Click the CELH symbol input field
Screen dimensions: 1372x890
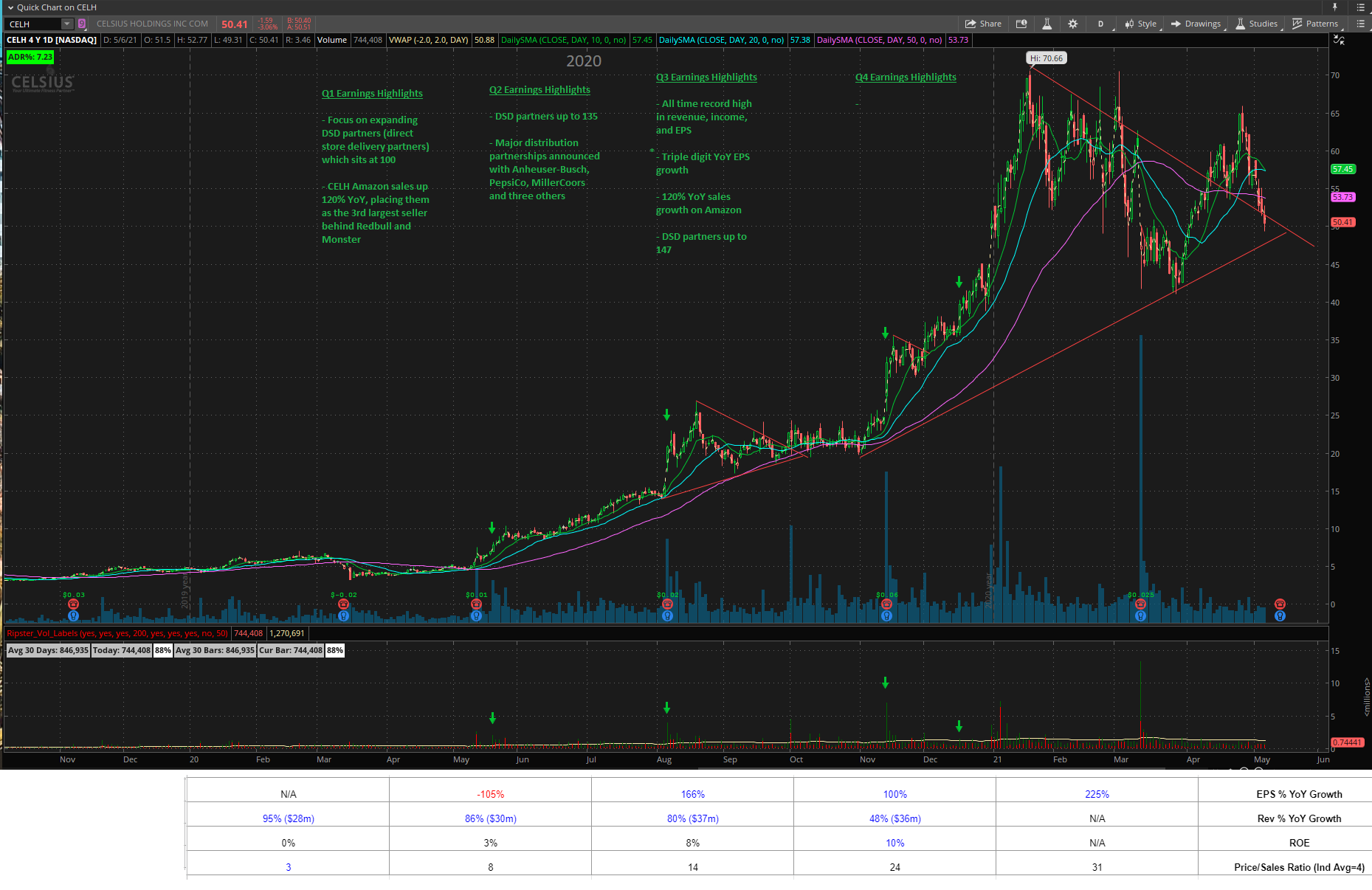click(x=33, y=24)
